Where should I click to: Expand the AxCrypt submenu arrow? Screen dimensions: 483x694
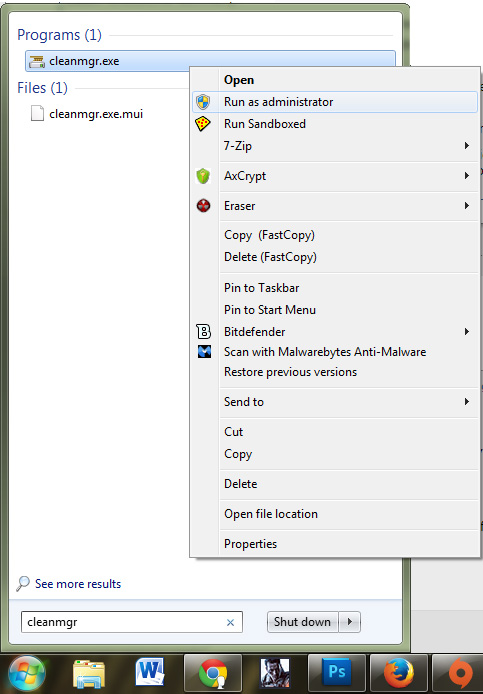[x=467, y=176]
